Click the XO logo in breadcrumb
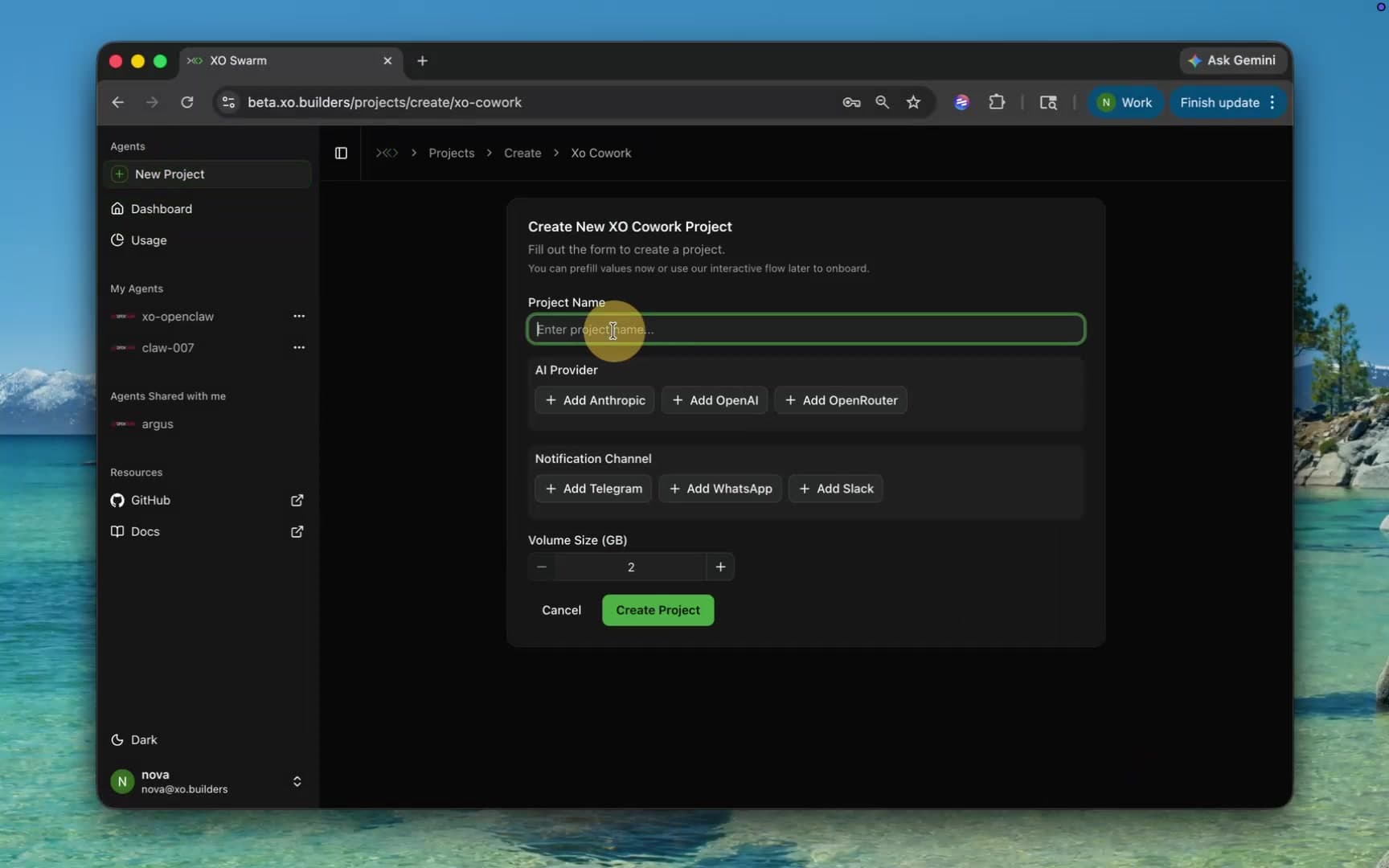The image size is (1389, 868). [387, 153]
